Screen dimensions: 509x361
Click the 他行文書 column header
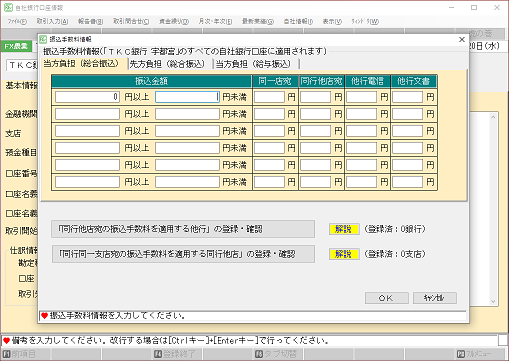pyautogui.click(x=413, y=81)
